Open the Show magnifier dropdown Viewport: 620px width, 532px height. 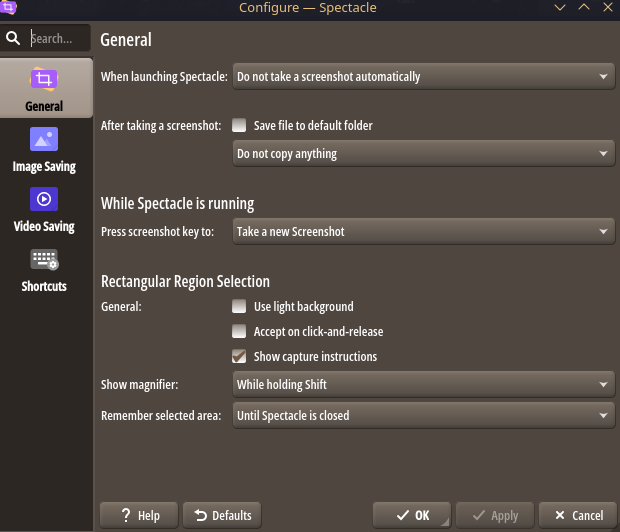click(423, 384)
